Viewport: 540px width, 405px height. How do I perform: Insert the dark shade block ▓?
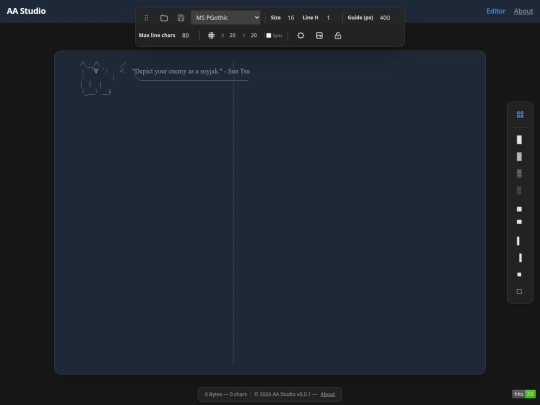tap(519, 157)
